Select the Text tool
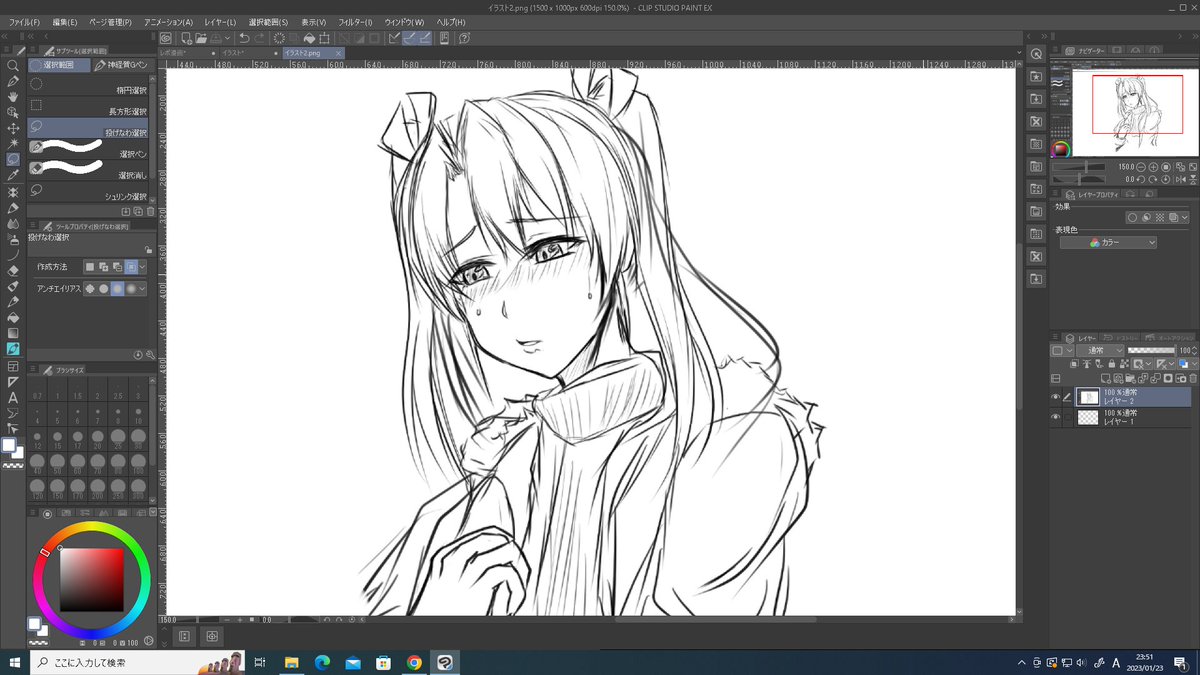This screenshot has height=675, width=1200. click(13, 397)
